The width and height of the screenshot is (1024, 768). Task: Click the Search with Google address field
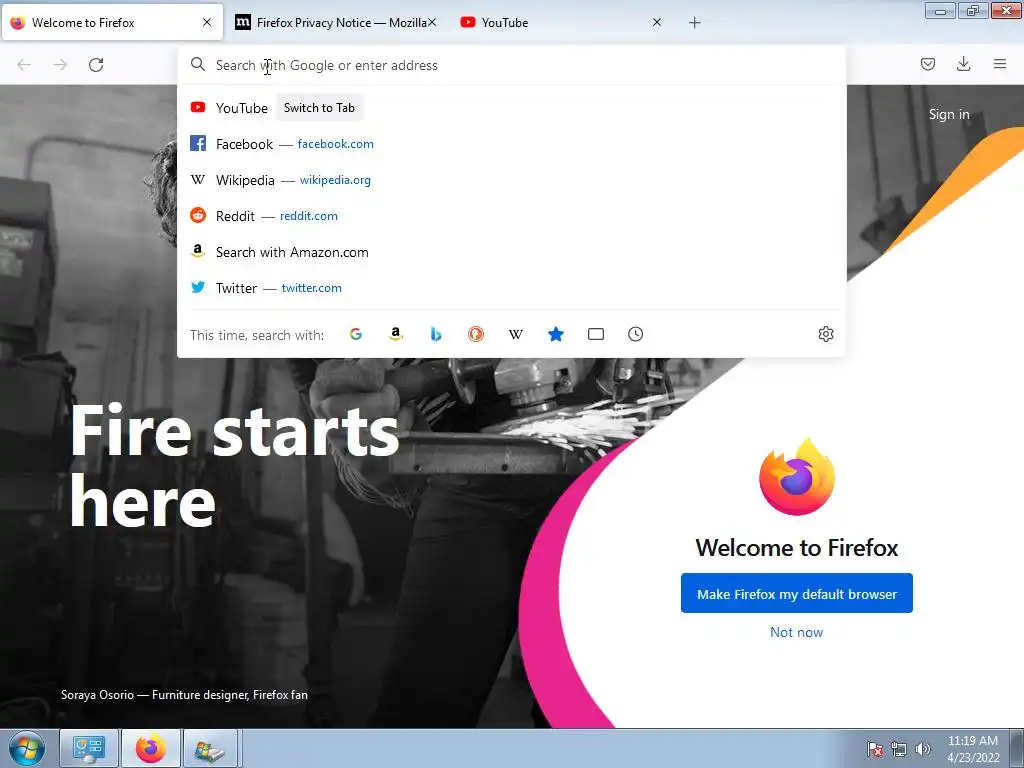click(511, 65)
